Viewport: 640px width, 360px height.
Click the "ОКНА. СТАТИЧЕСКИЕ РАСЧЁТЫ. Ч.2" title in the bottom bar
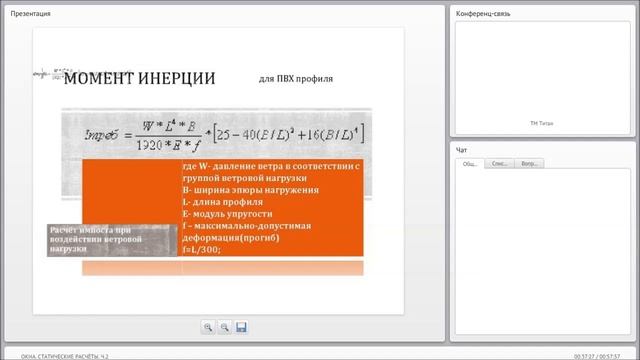[64, 356]
